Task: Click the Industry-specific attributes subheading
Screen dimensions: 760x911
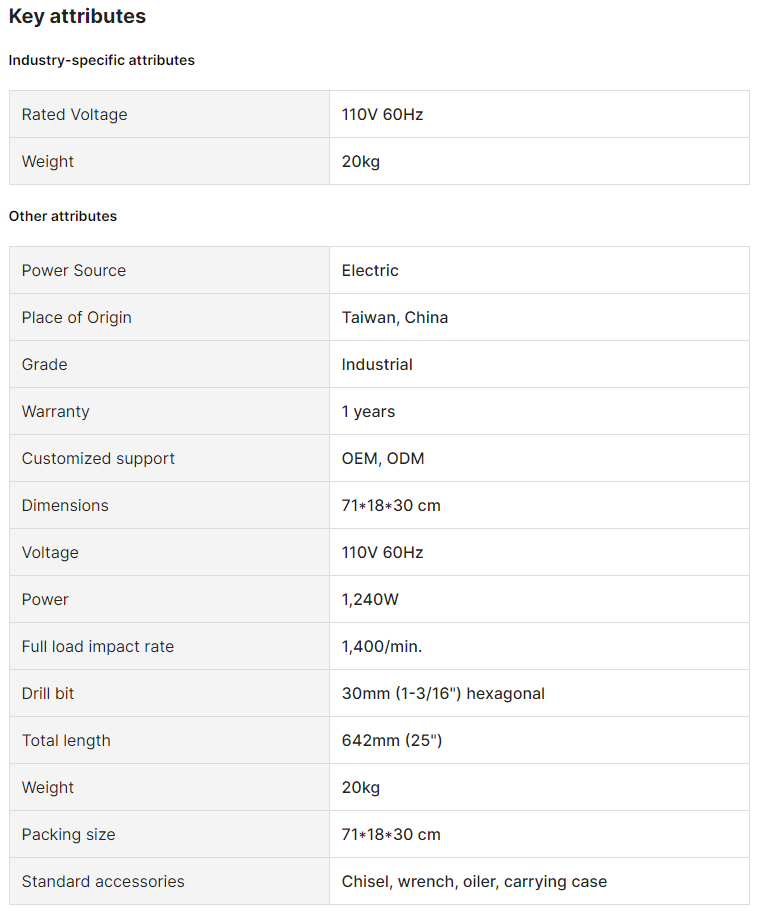Action: (101, 60)
